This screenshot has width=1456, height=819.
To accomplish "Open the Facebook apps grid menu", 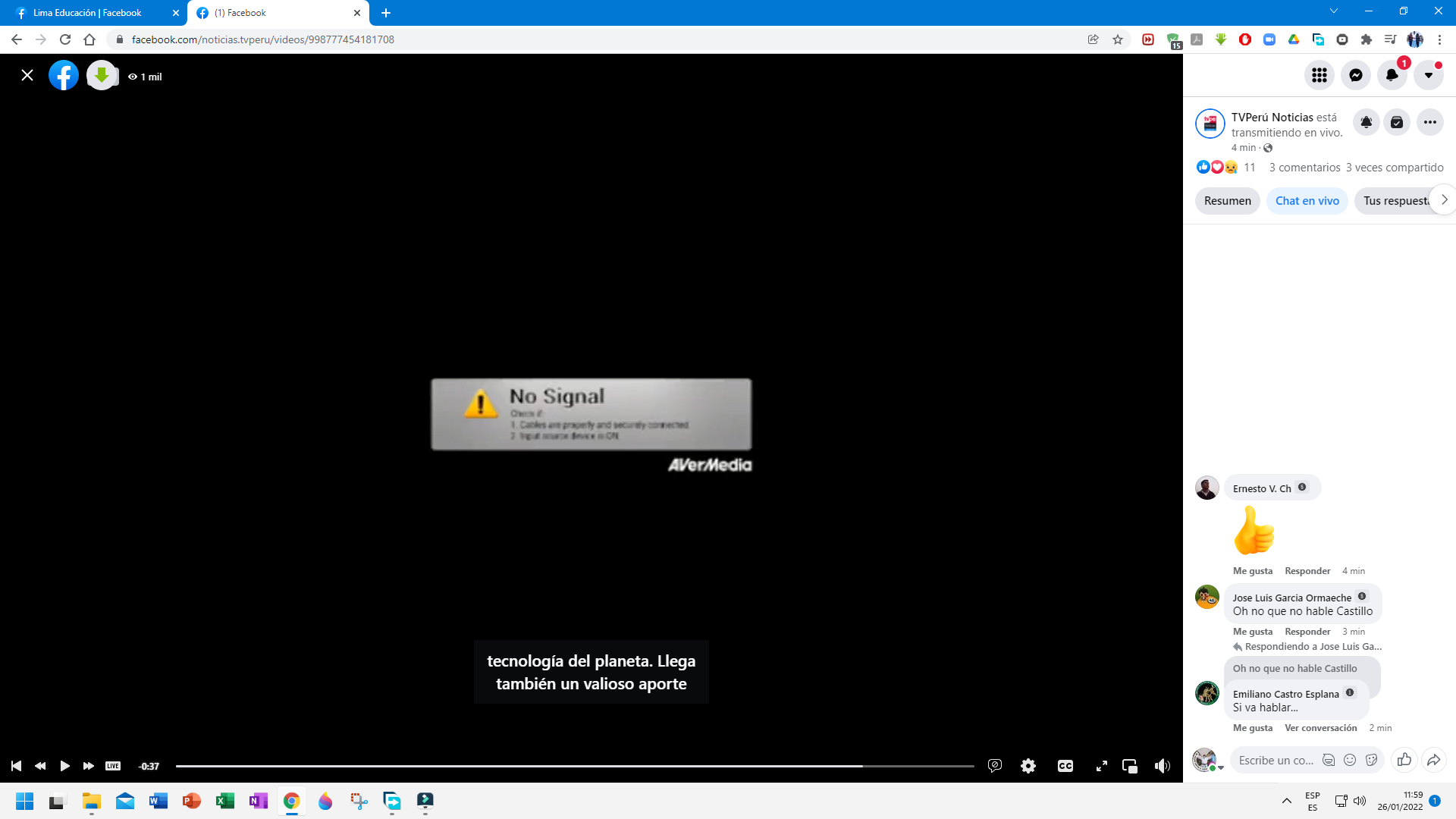I will pos(1319,75).
